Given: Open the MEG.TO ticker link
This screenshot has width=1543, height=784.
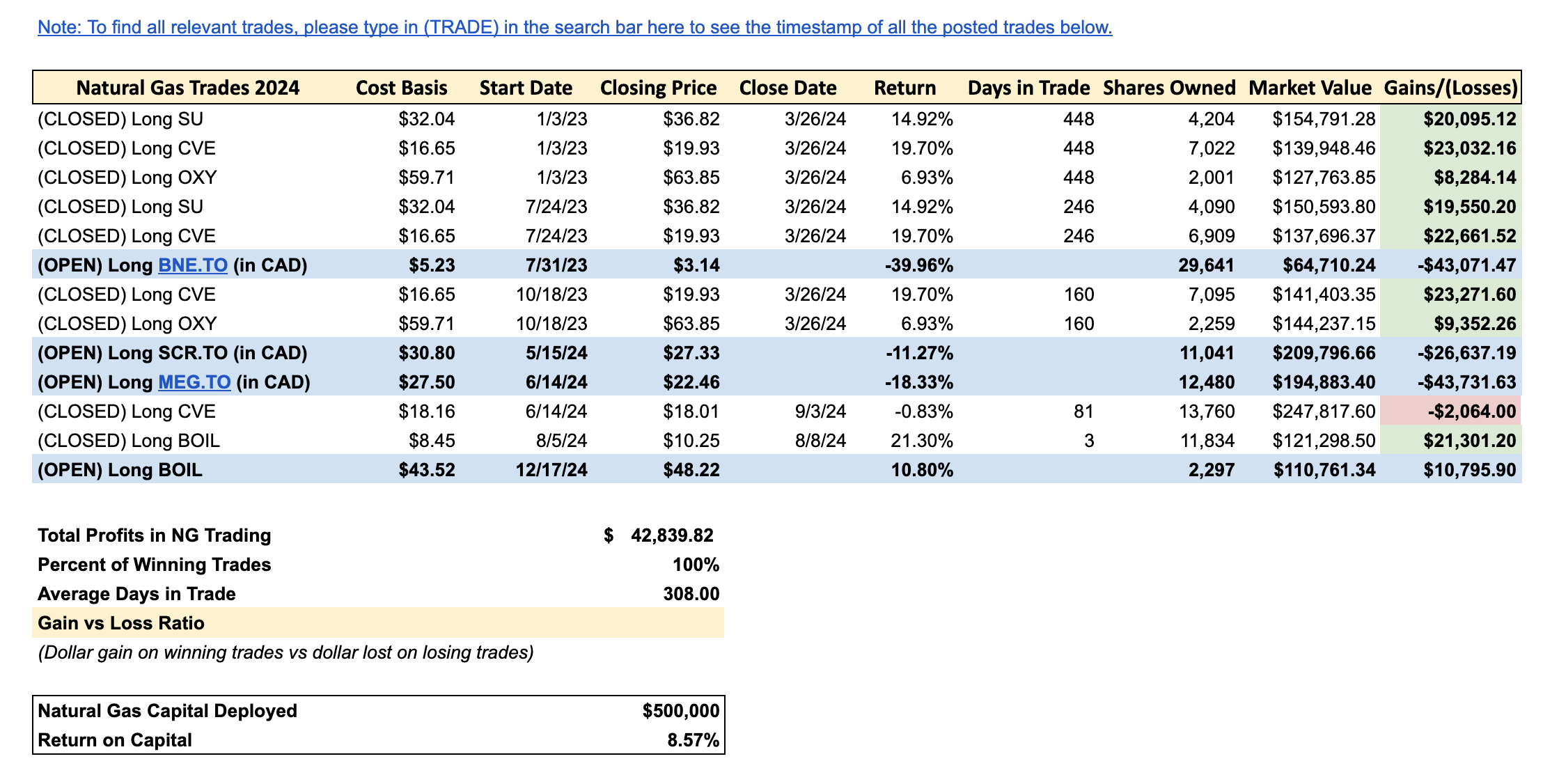Looking at the screenshot, I should click(194, 382).
